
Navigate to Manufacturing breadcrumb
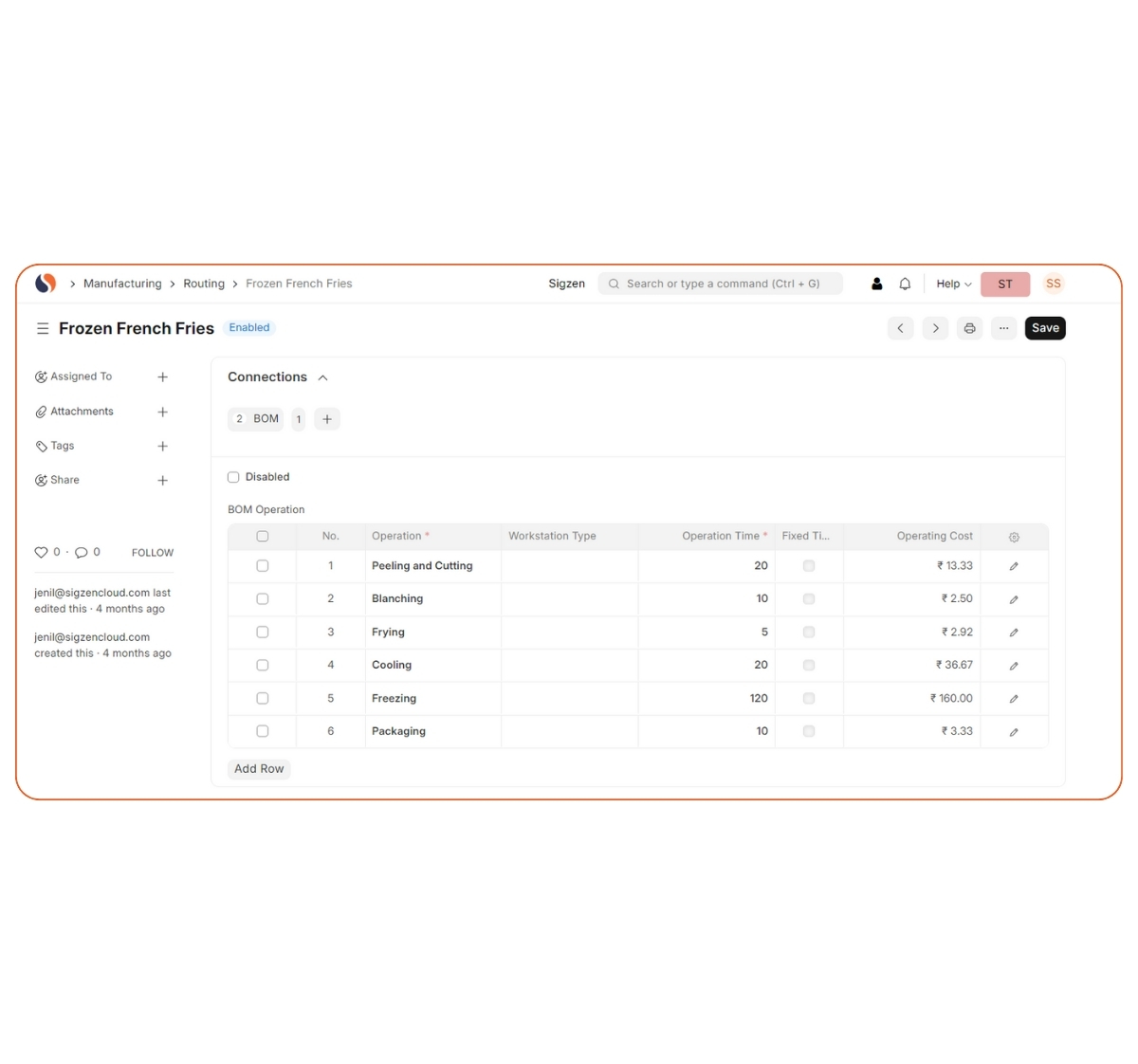coord(122,284)
